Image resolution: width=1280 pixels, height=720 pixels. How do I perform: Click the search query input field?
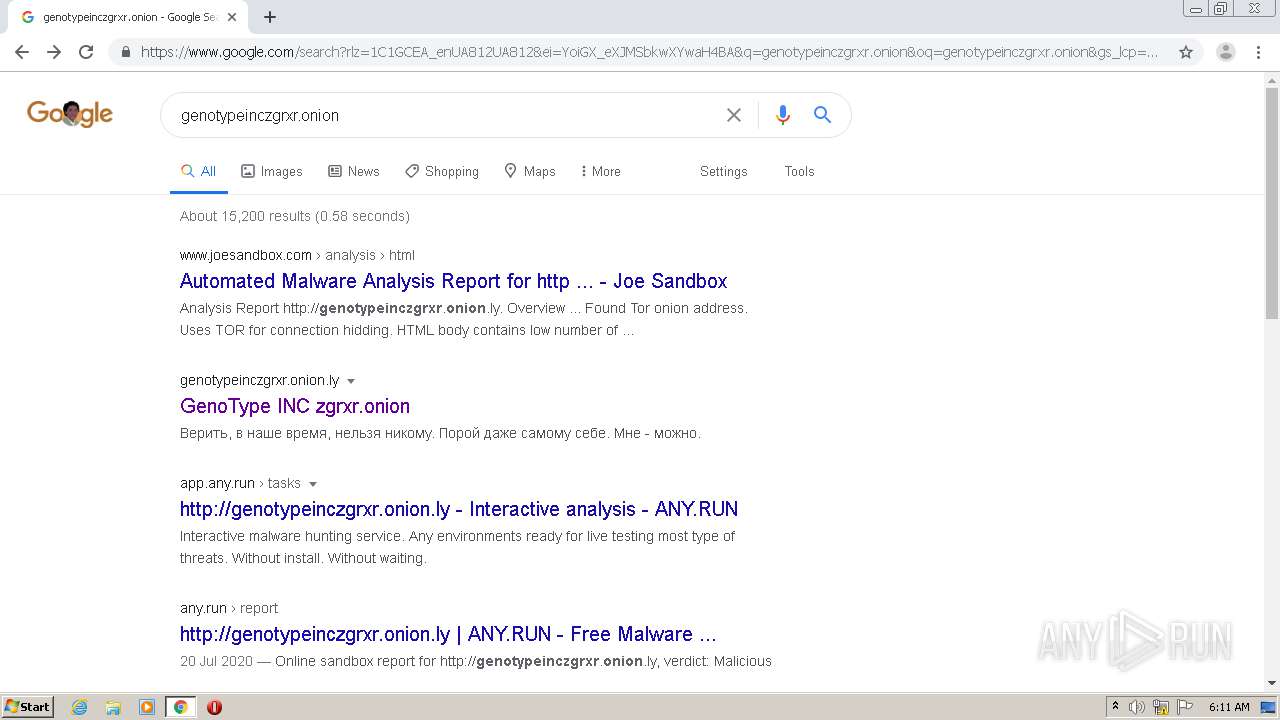click(x=445, y=115)
